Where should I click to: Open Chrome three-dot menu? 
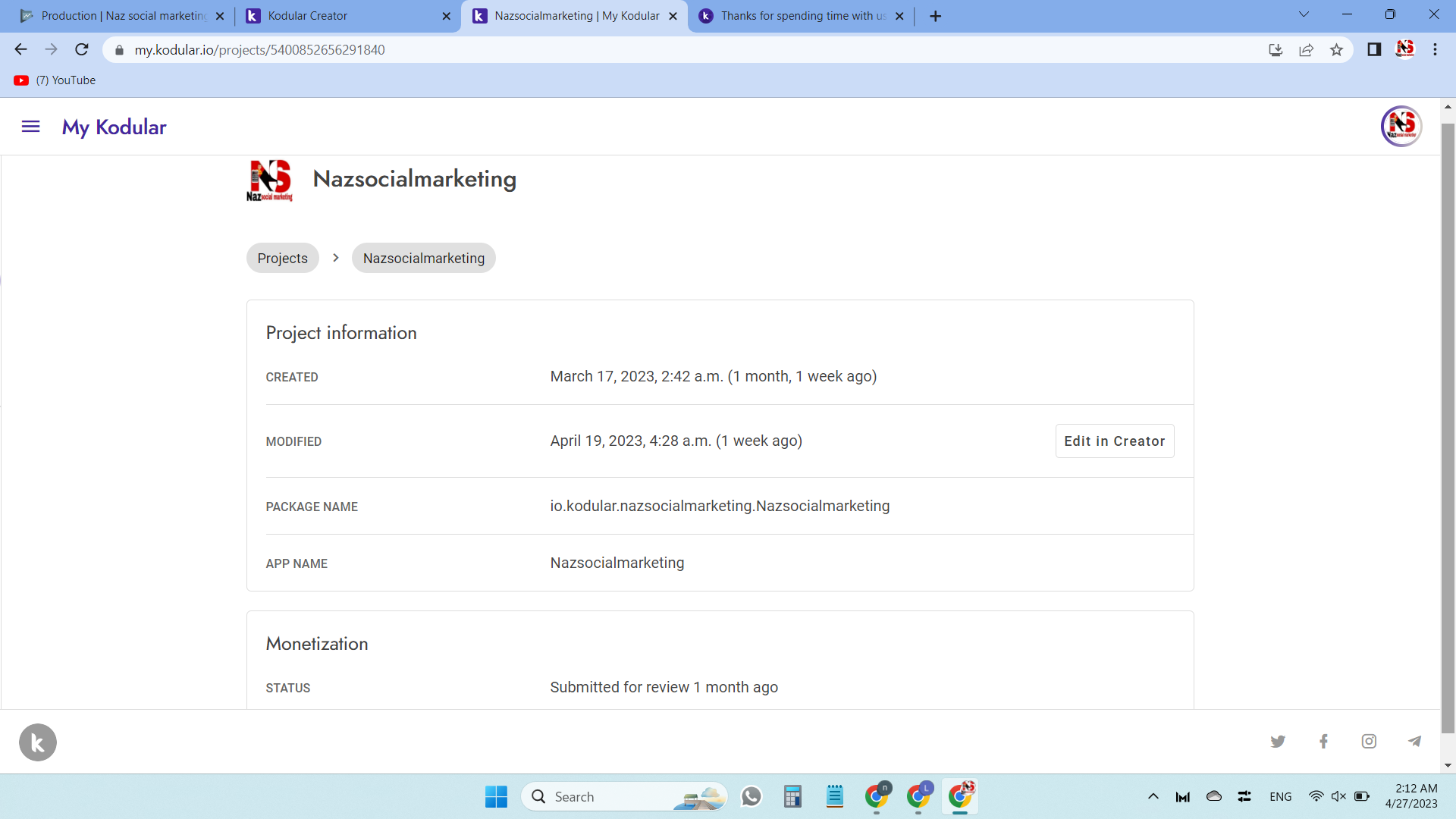pyautogui.click(x=1435, y=50)
